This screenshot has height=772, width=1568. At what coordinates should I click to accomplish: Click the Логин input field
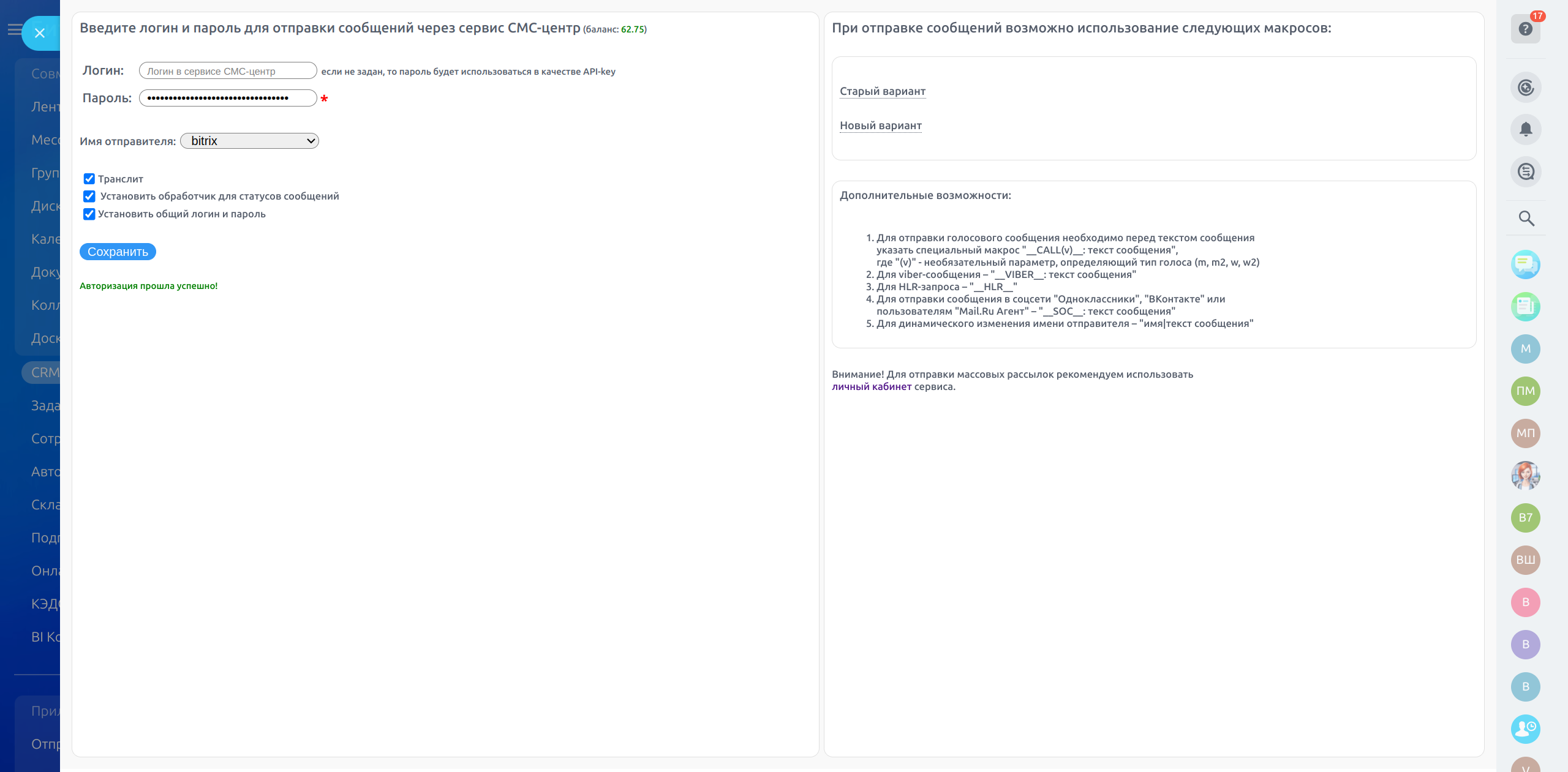pyautogui.click(x=227, y=71)
